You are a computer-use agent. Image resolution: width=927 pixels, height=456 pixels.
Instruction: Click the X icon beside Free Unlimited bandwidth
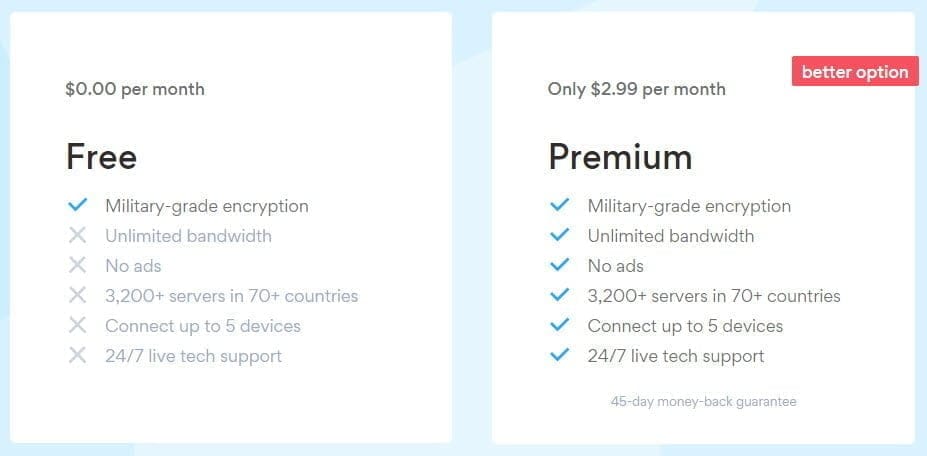pyautogui.click(x=78, y=236)
